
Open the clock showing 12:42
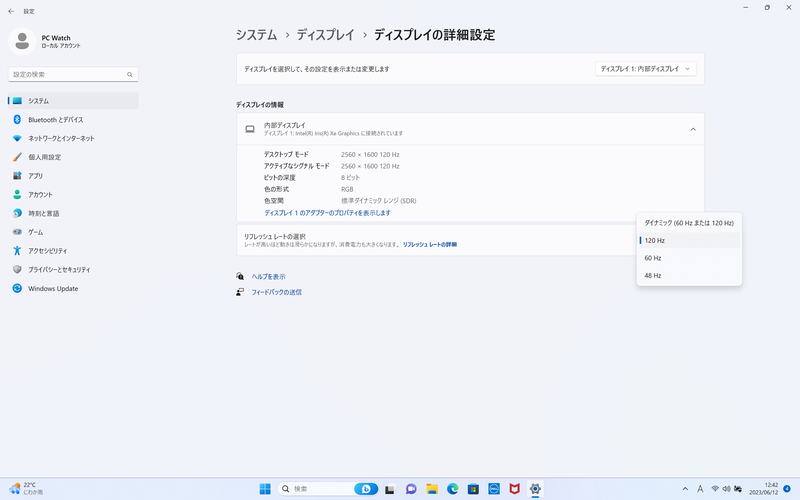pos(764,489)
